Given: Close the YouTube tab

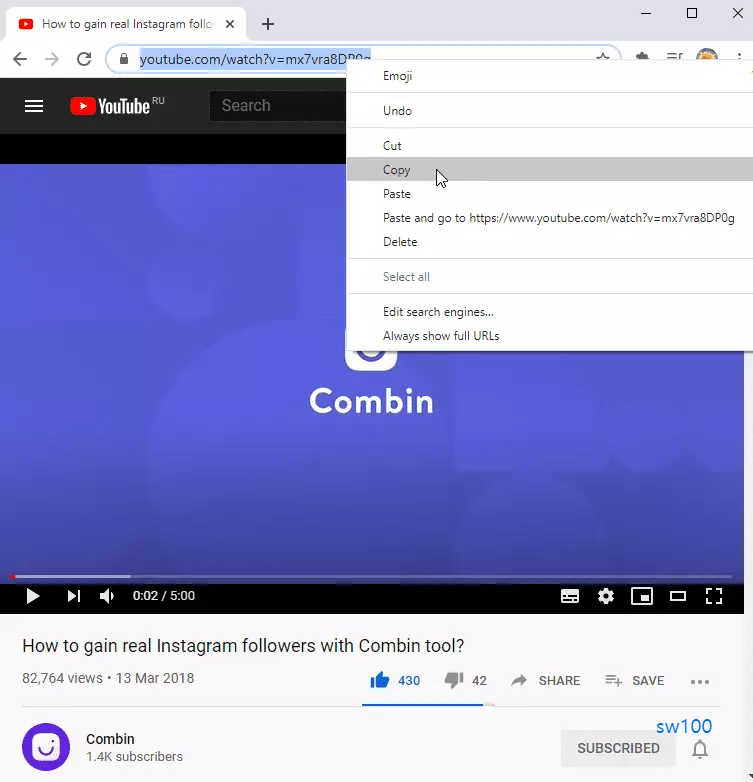Looking at the screenshot, I should click(x=230, y=24).
